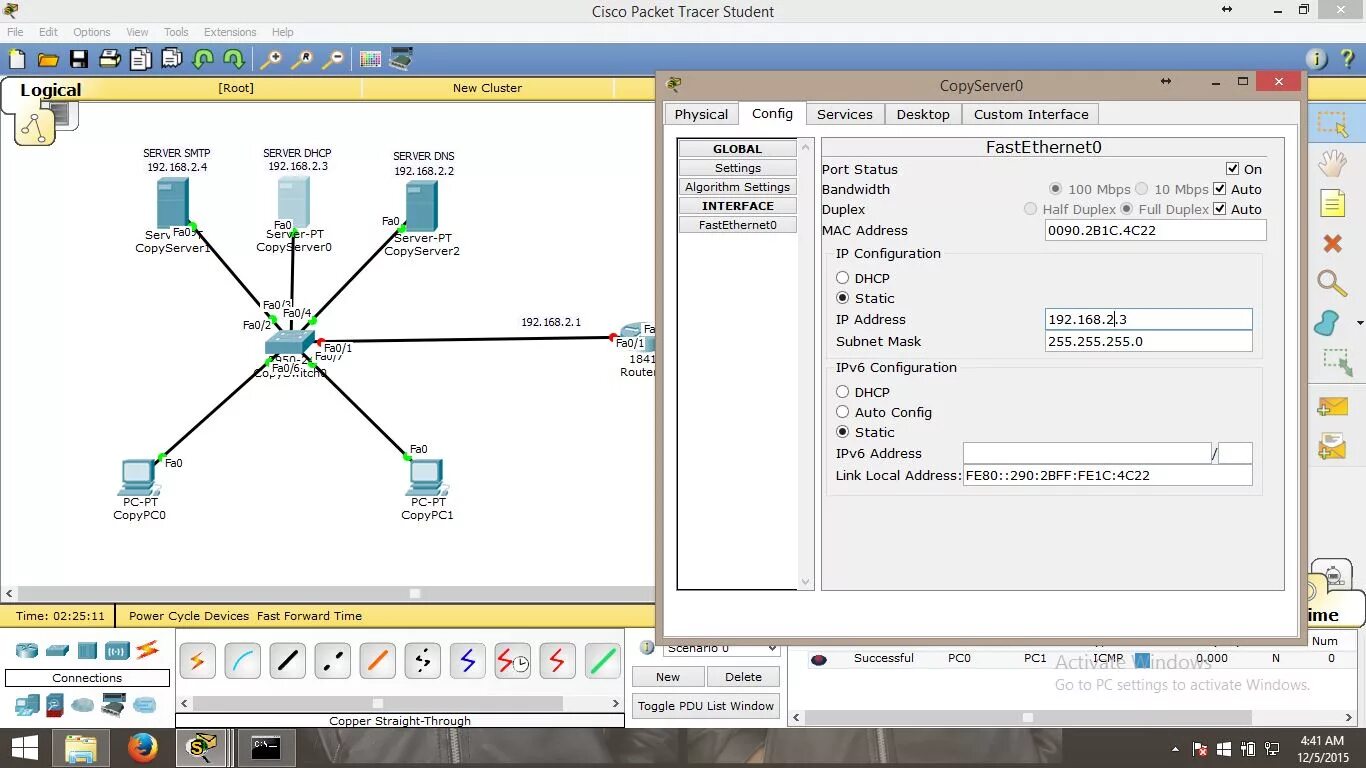
Task: Select Static under IP Configuration
Action: coord(842,298)
